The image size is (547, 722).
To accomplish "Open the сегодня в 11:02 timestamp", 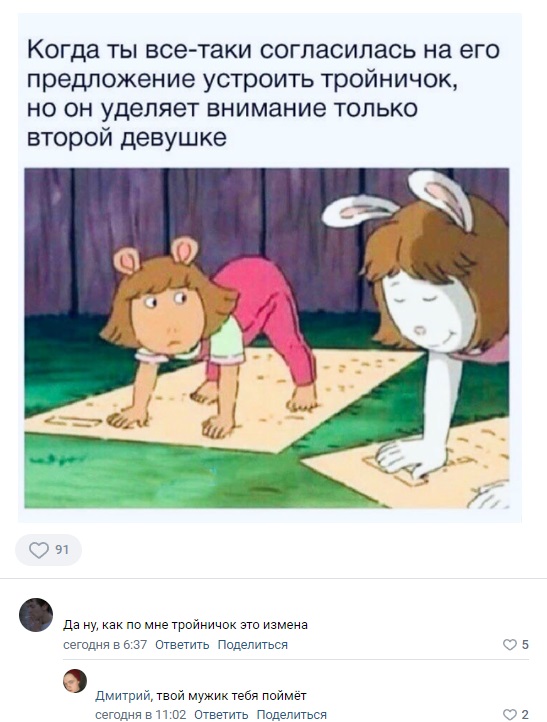I will pos(140,715).
